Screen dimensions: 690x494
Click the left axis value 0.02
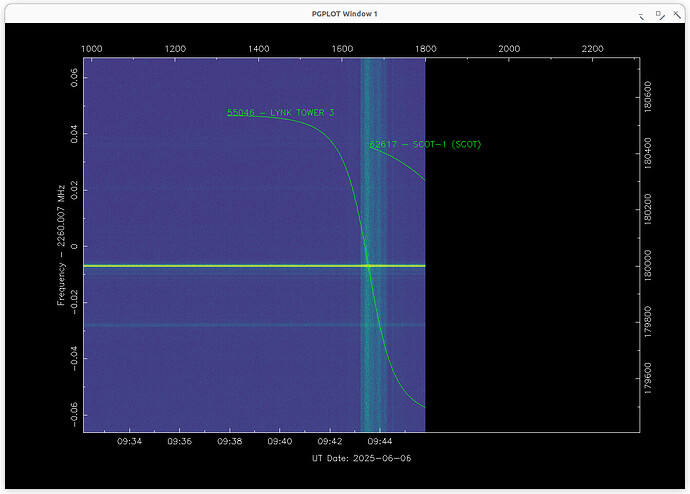click(73, 190)
